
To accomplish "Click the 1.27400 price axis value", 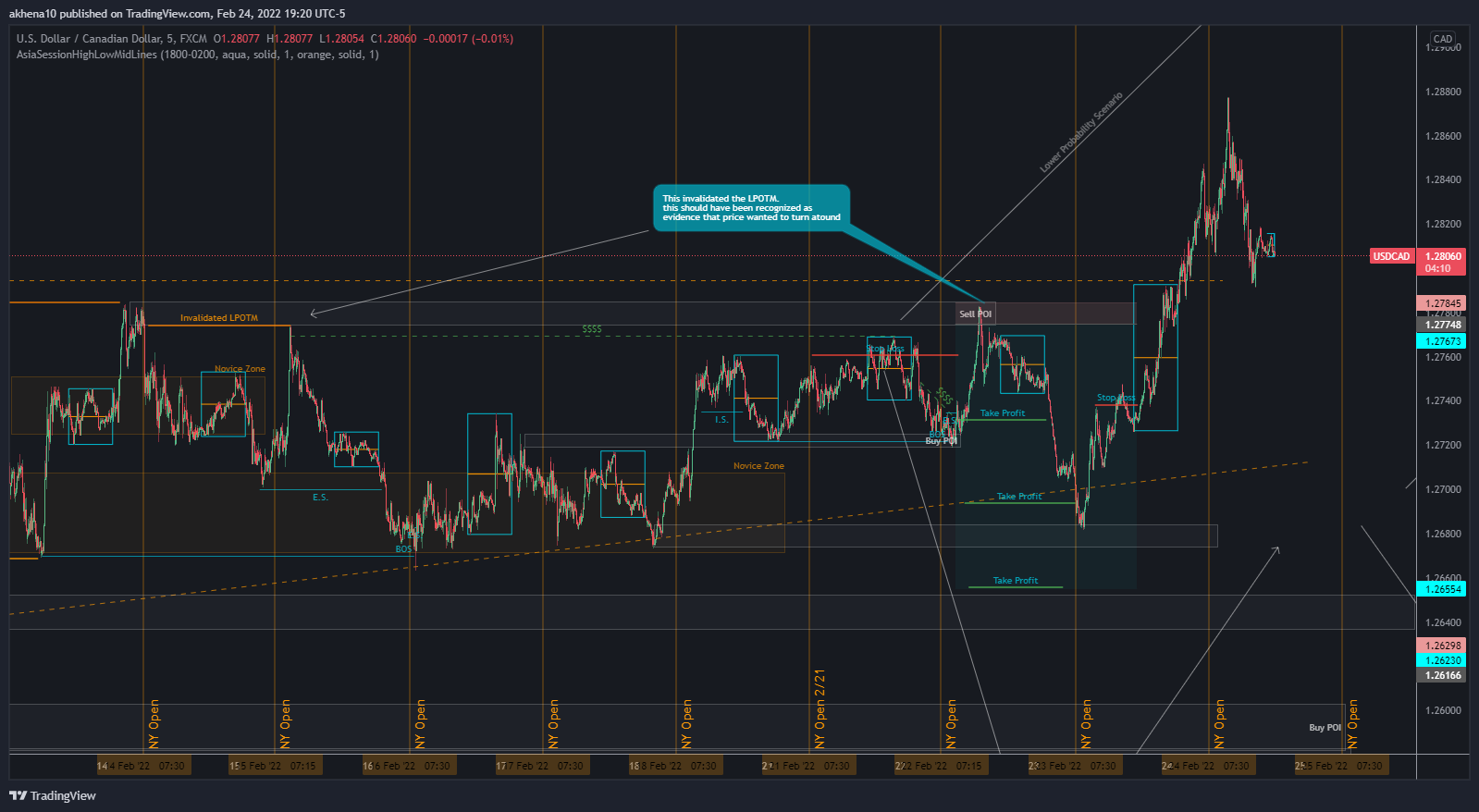I will point(1443,400).
